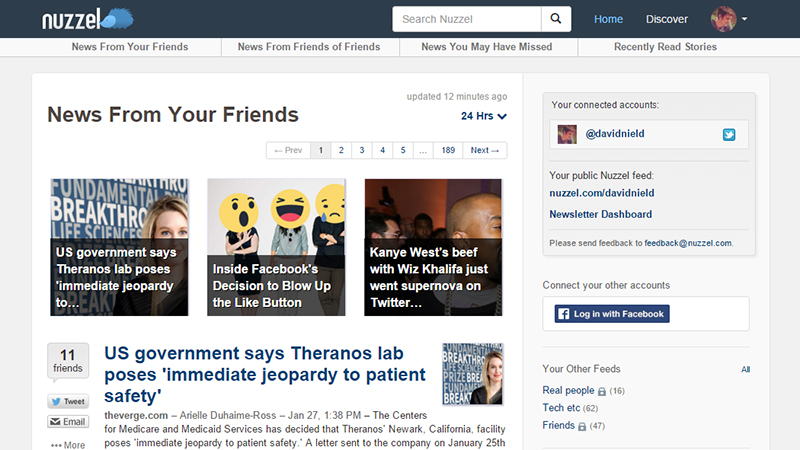Open the profile avatar in header
Viewport: 800px width, 450px height.
(x=723, y=19)
